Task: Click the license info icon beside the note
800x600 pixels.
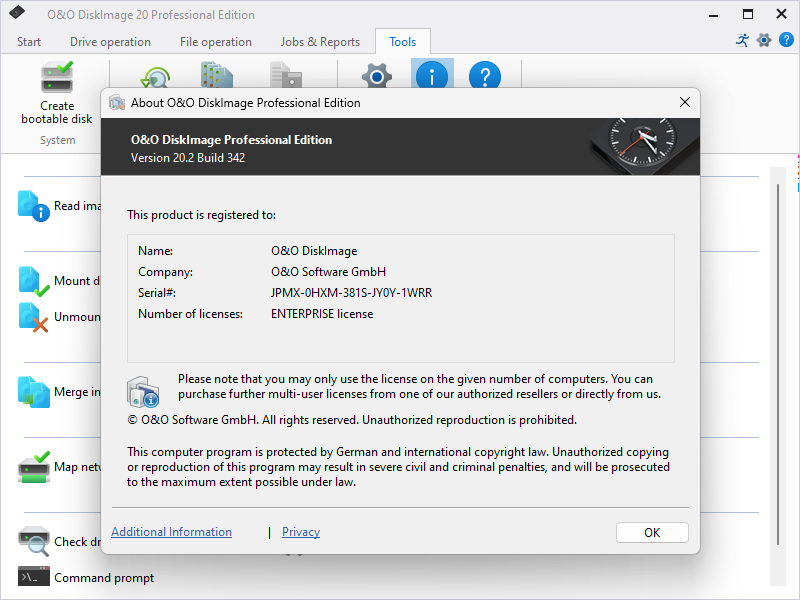Action: pyautogui.click(x=143, y=392)
